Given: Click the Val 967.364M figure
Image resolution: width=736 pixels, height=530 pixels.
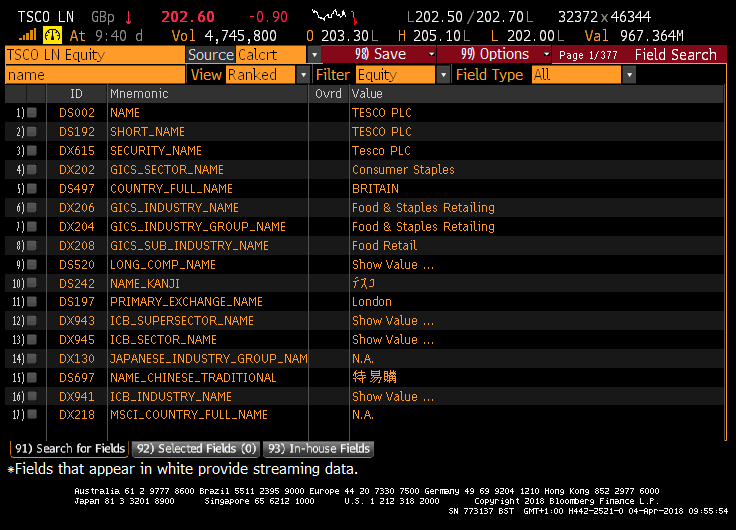Looking at the screenshot, I should pos(634,36).
